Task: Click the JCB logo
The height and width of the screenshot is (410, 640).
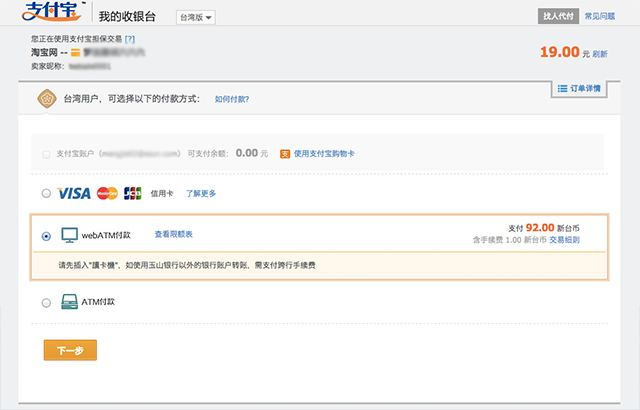Action: [x=133, y=193]
